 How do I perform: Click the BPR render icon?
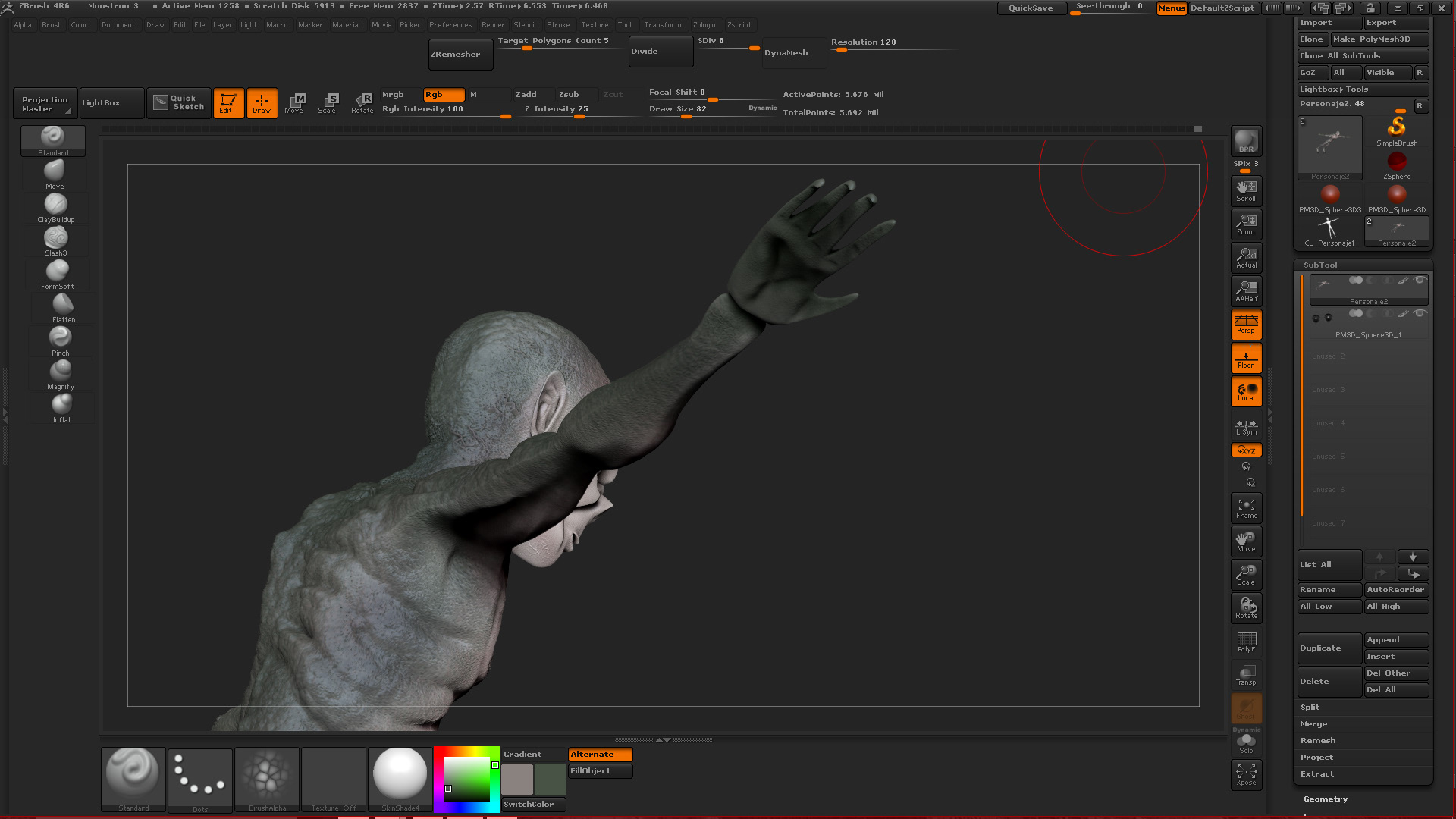pos(1246,141)
